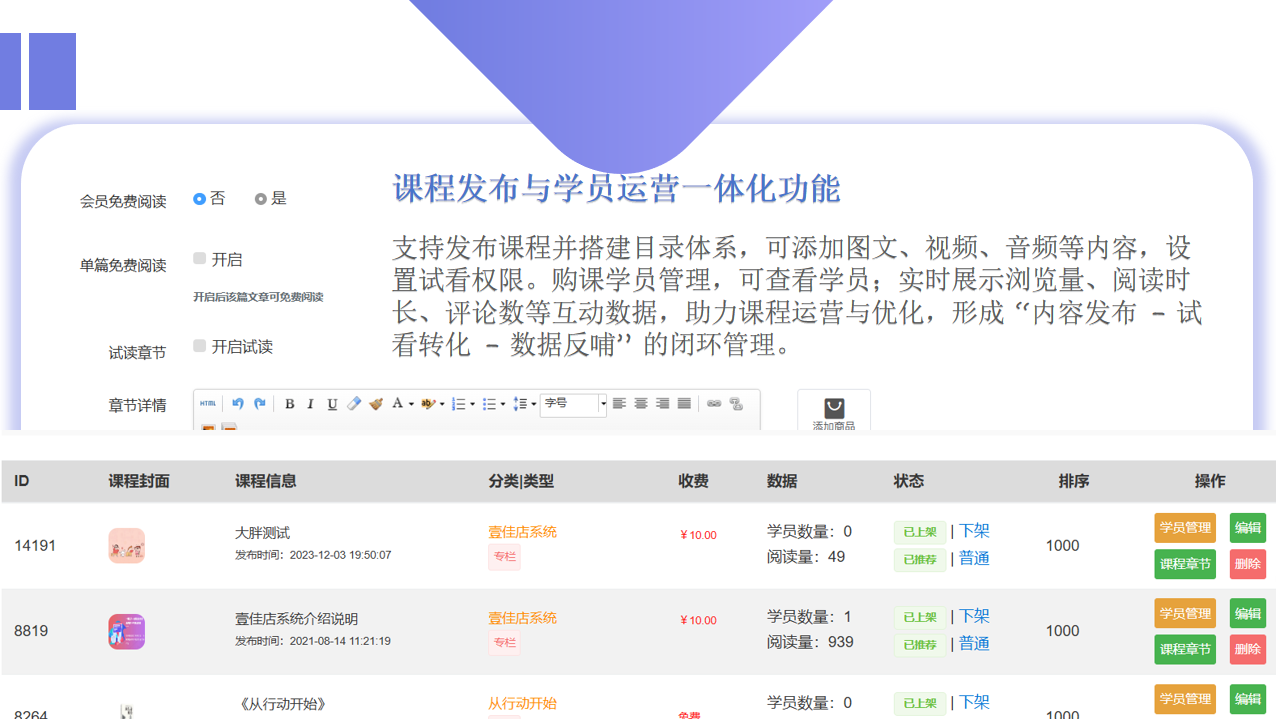Select 否 for 会员免费阅读
This screenshot has width=1276, height=719.
click(x=200, y=199)
